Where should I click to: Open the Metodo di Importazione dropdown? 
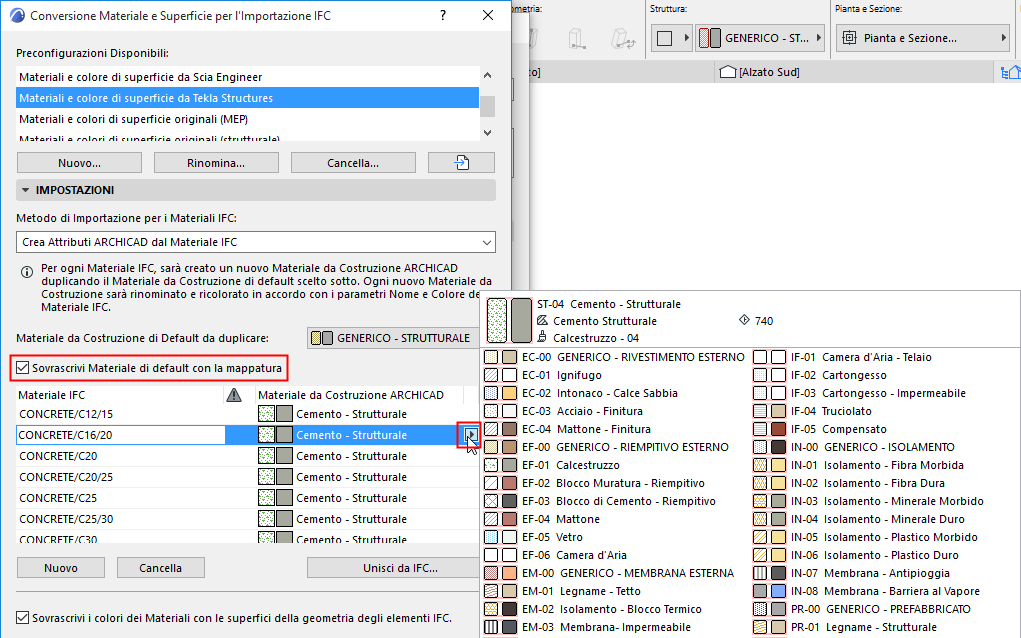485,241
